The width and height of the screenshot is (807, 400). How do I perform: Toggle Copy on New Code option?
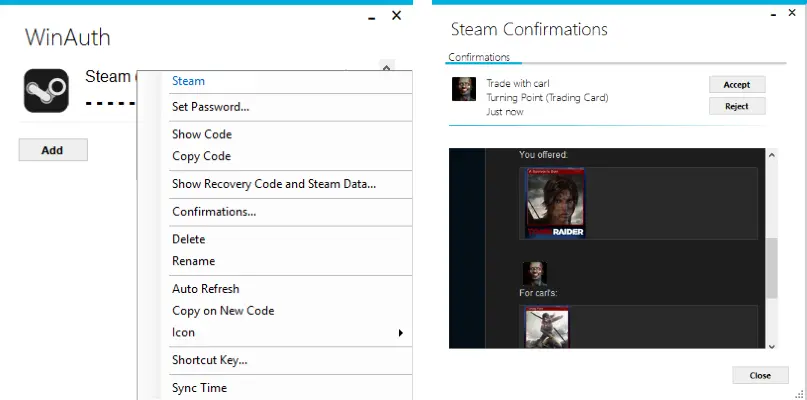click(x=223, y=311)
